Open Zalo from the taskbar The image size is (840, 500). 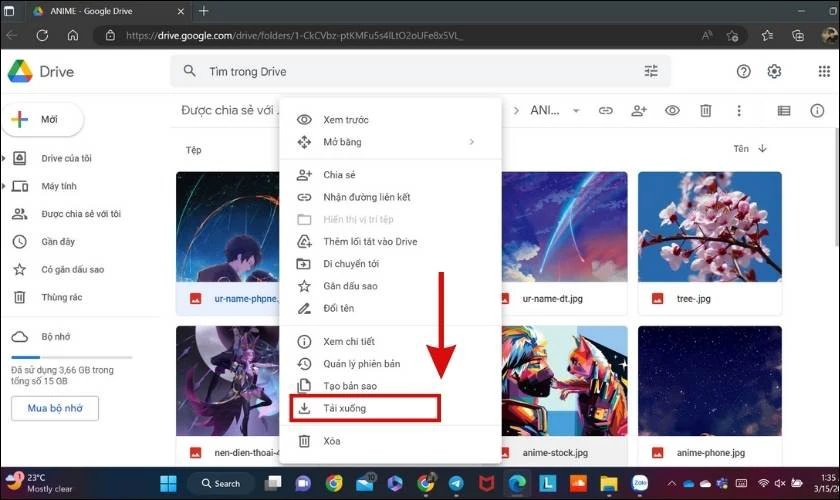tap(640, 483)
